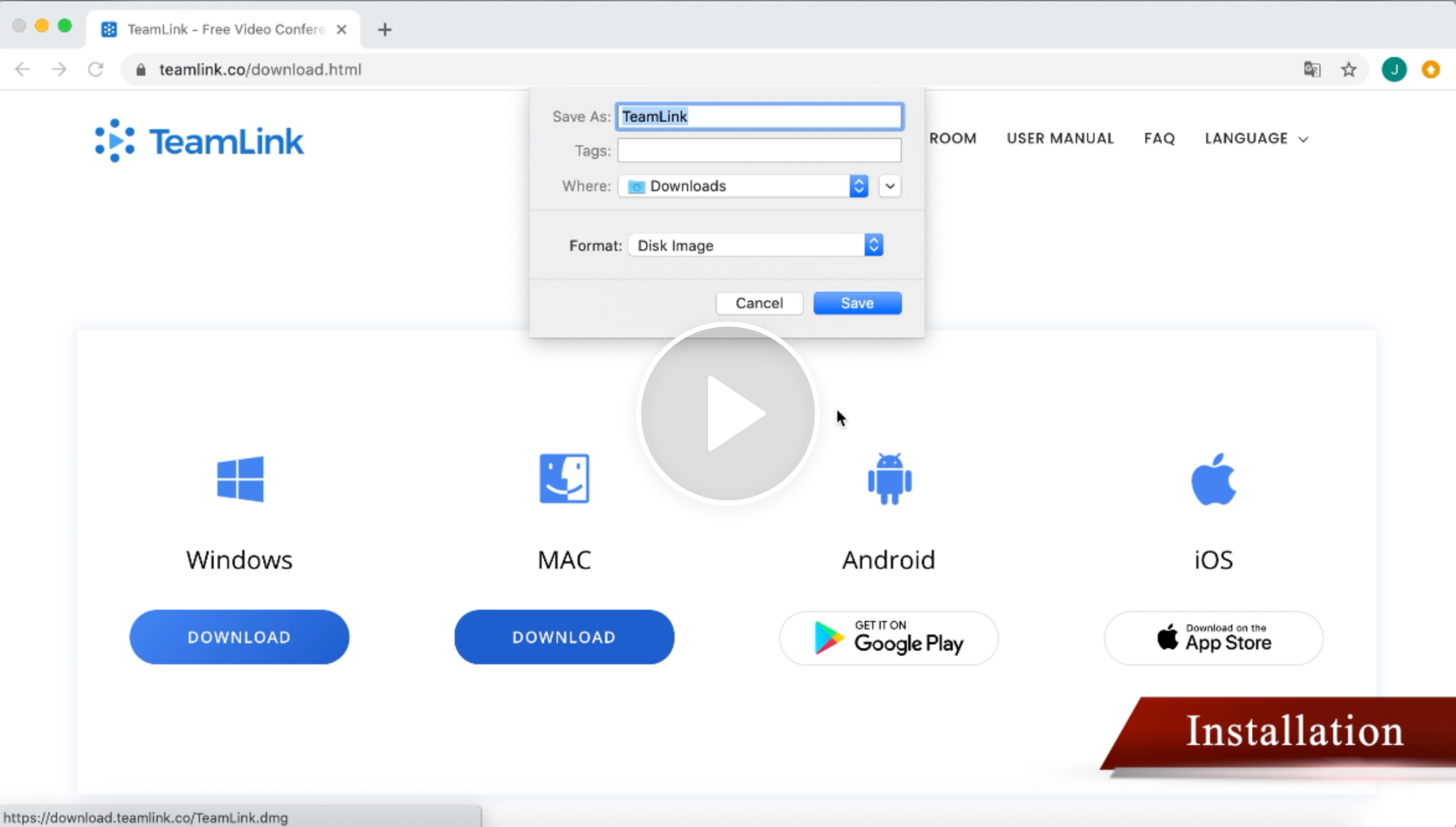Select the Save As filename input

click(758, 116)
